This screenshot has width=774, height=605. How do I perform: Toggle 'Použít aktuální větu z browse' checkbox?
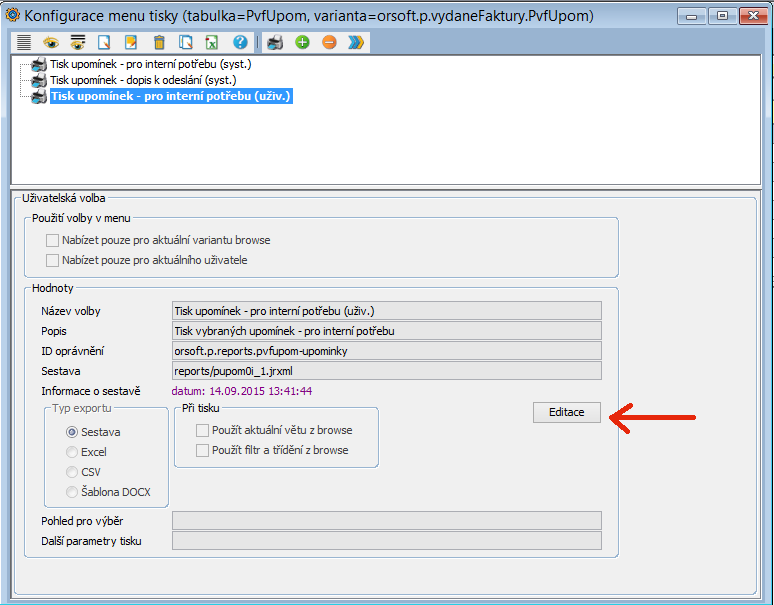click(203, 430)
